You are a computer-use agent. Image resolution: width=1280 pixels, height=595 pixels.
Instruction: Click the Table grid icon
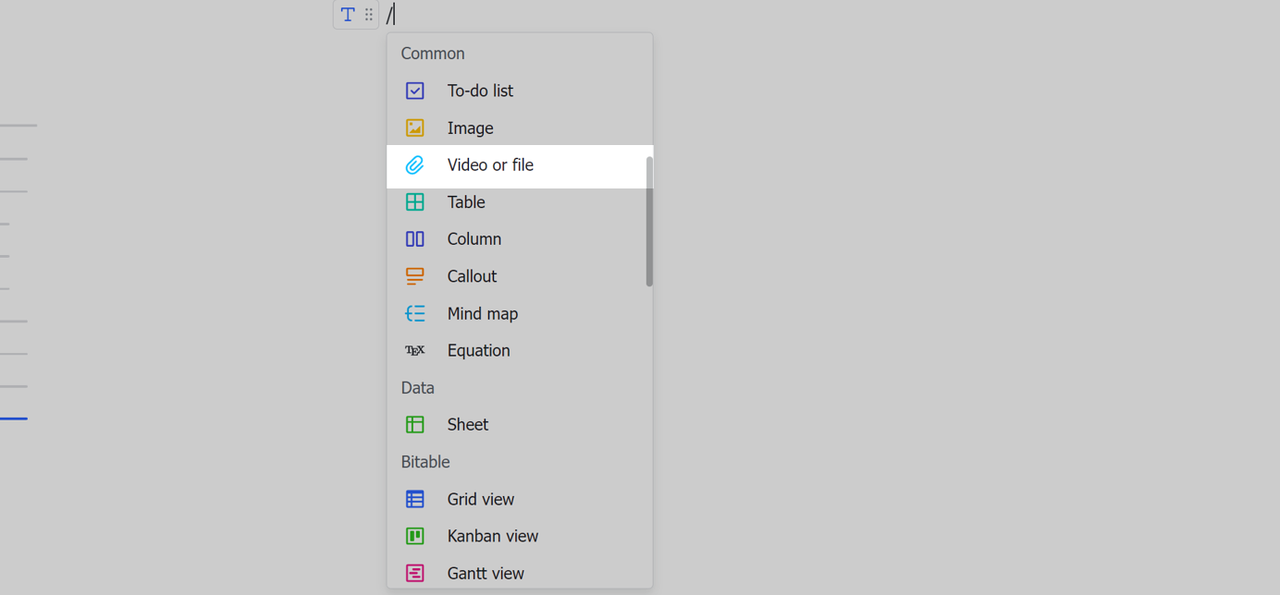click(x=415, y=202)
